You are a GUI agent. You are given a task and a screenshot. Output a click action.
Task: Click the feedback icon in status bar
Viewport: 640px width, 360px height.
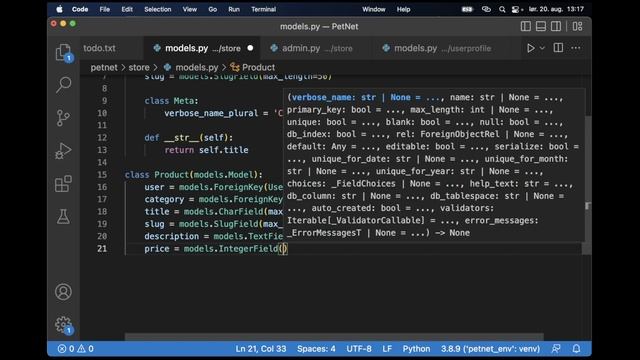[x=556, y=349]
